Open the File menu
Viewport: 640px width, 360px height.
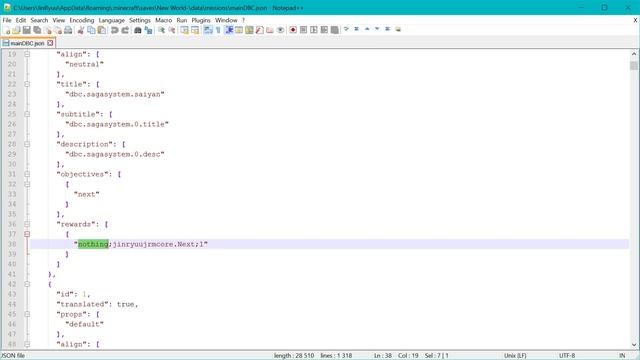(x=7, y=20)
